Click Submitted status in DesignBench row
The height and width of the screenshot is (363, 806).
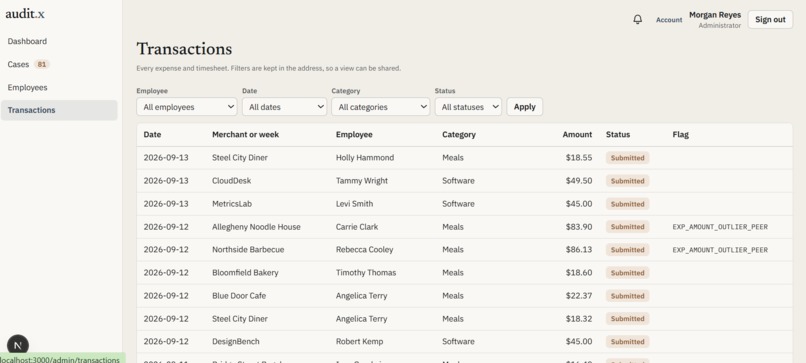coord(627,341)
